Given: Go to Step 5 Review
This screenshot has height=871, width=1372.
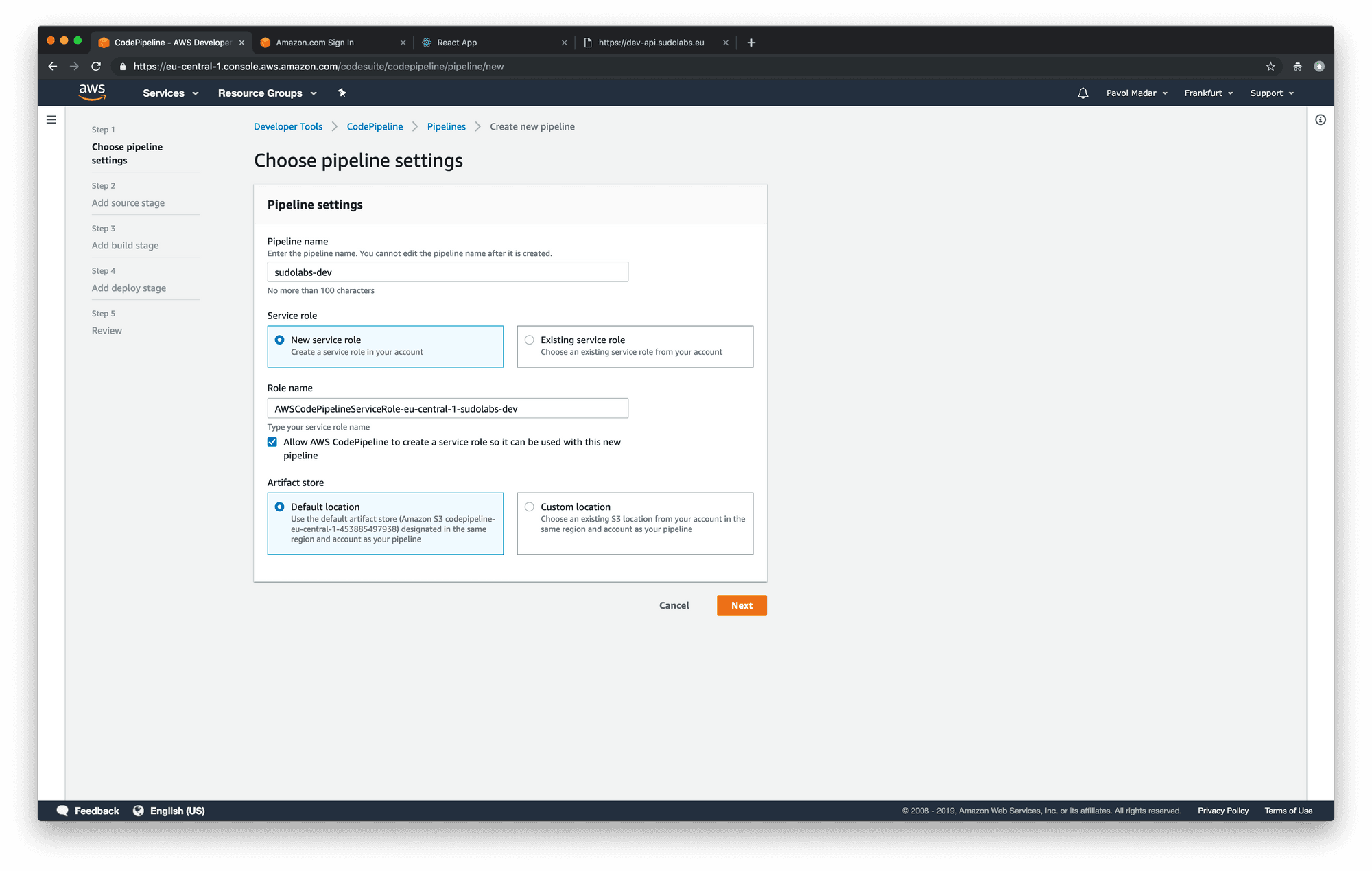Looking at the screenshot, I should (107, 331).
